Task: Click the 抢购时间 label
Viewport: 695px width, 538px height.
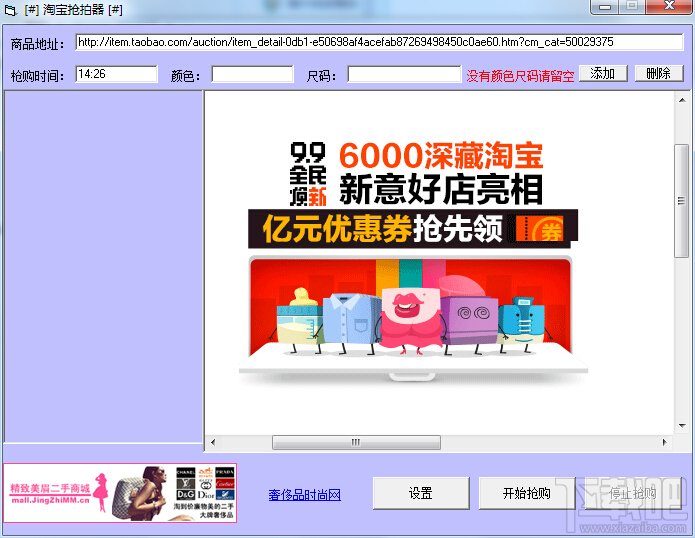Action: [37, 76]
